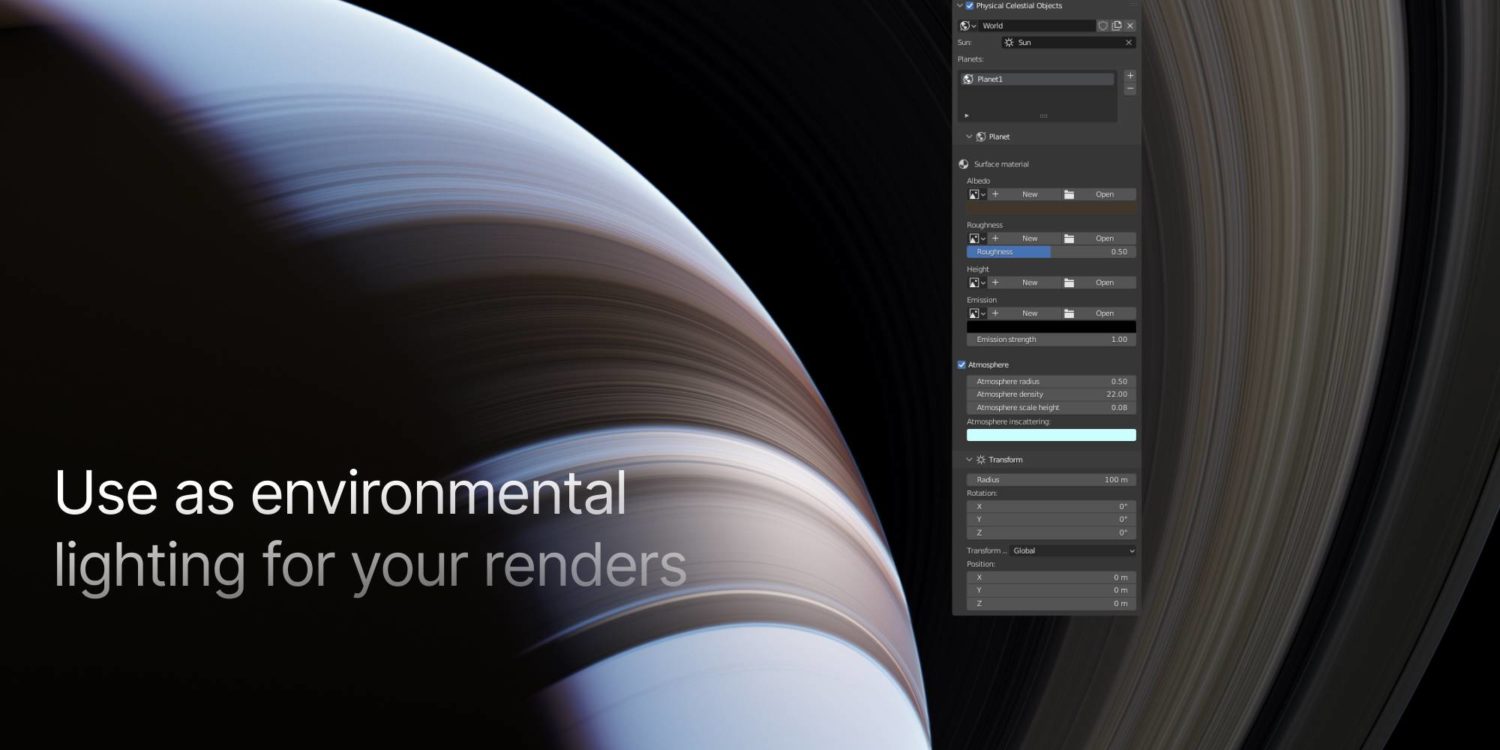This screenshot has height=750, width=1500.
Task: Pick the Atmosphere inscattering color
Action: (x=1051, y=435)
